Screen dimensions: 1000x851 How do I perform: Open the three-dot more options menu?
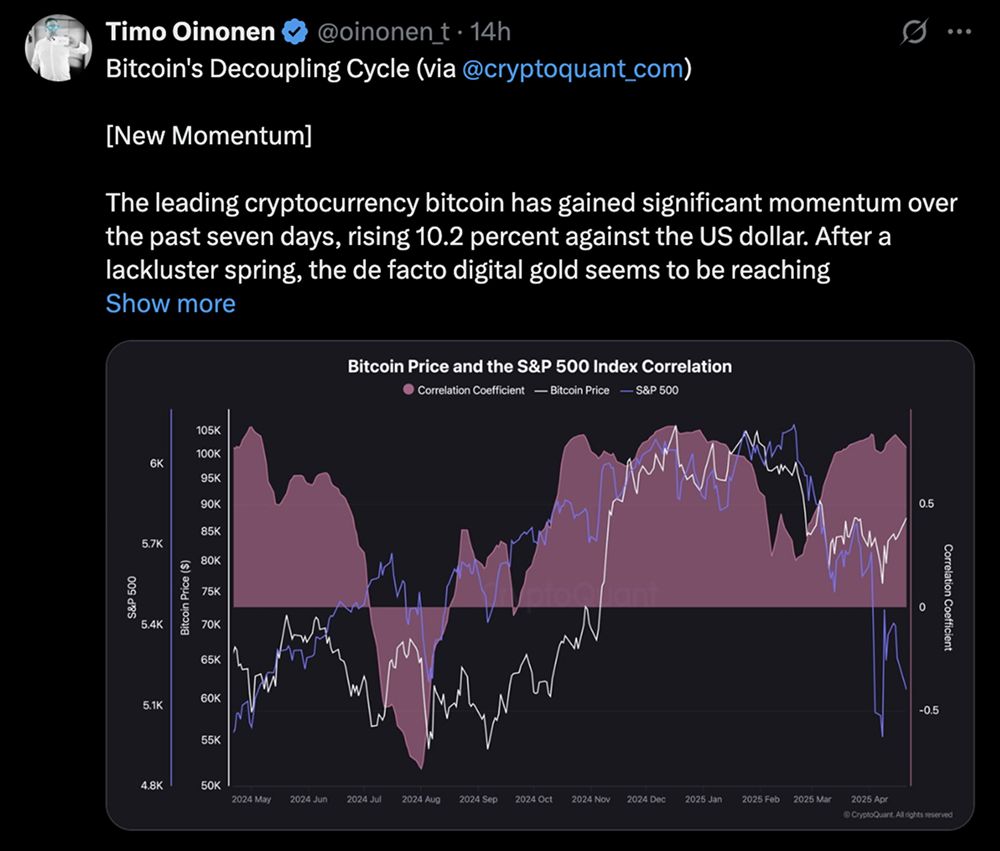click(x=959, y=32)
